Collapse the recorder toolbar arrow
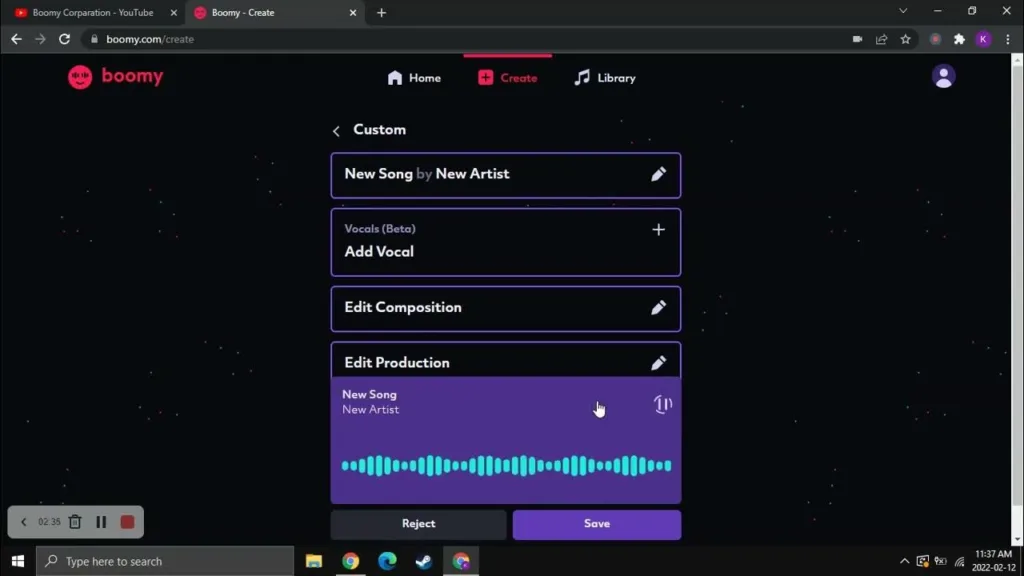Viewport: 1024px width, 576px height. (24, 522)
